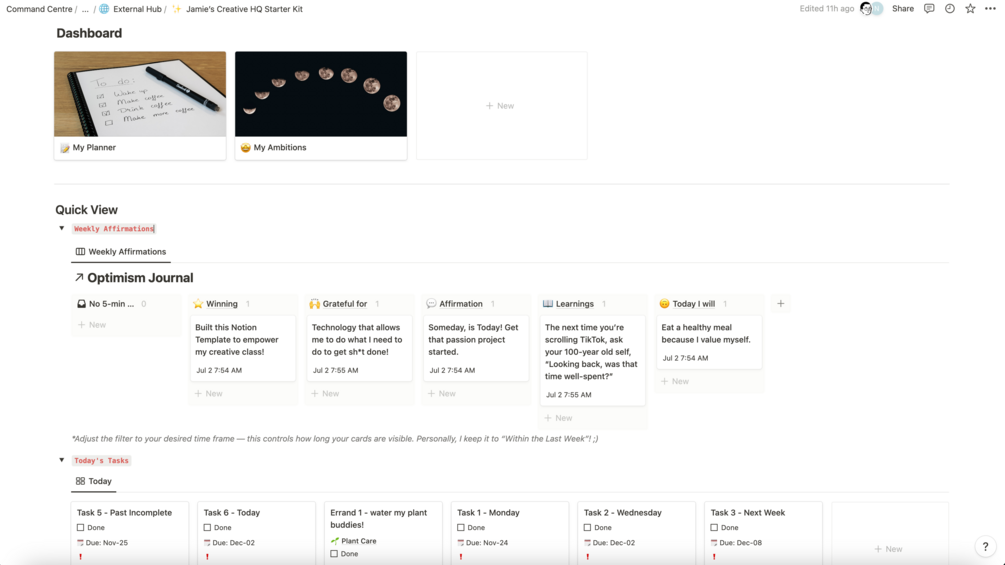The image size is (1005, 565).
Task: Add new card under Winning column
Action: 209,393
